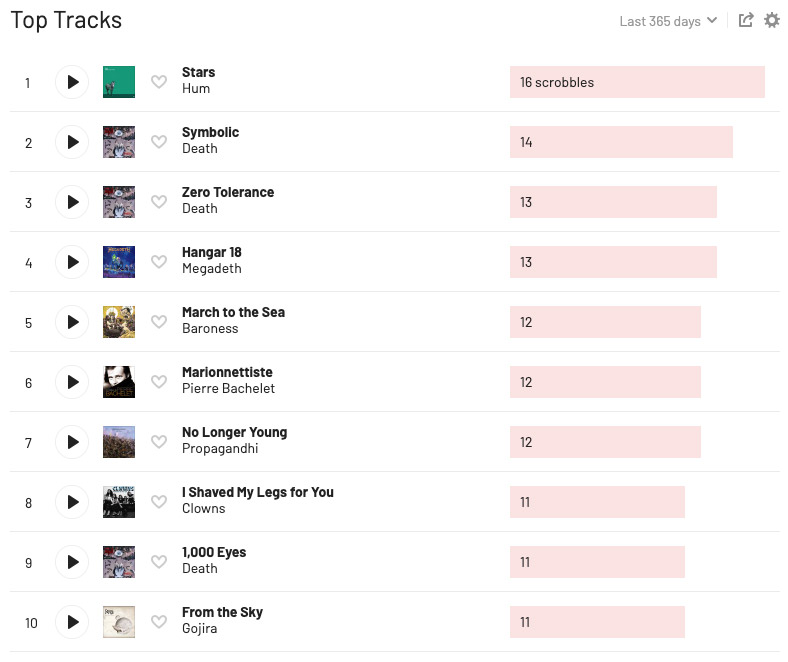Image resolution: width=788 pixels, height=662 pixels.
Task: Play From the Sky by Gojira
Action: (72, 622)
